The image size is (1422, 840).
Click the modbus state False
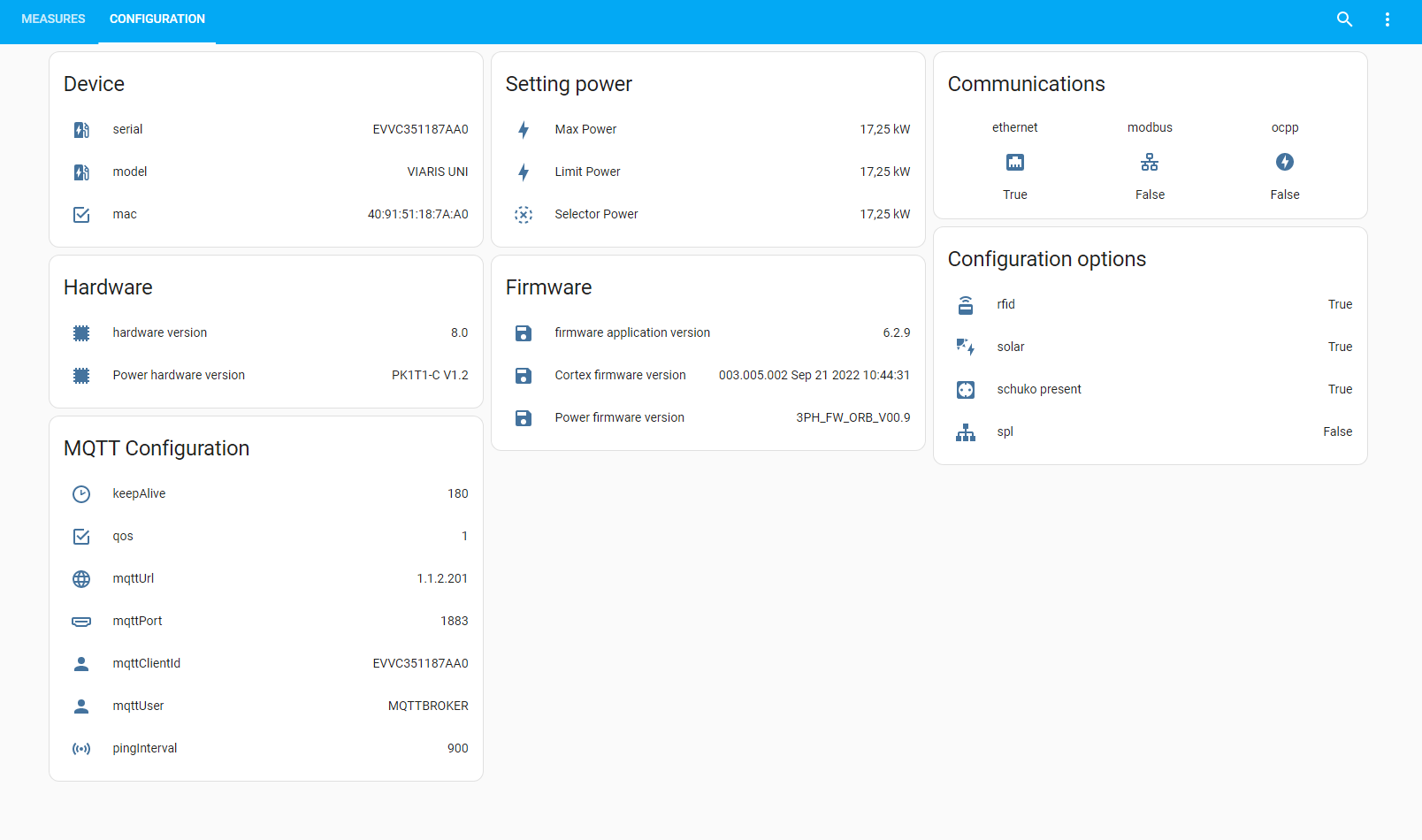1150,195
